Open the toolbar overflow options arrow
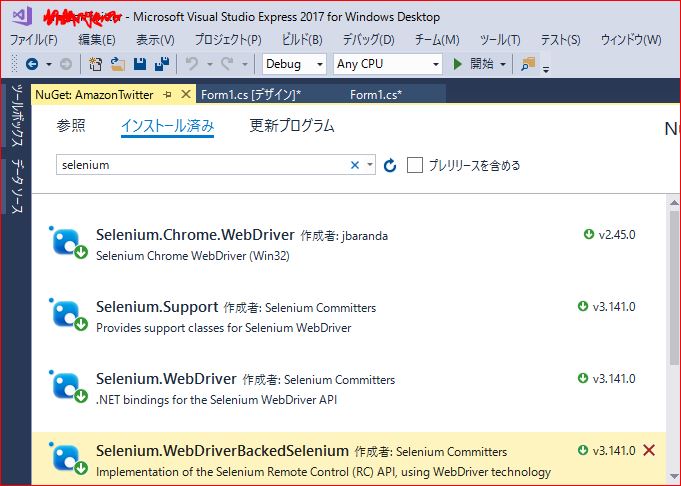Image resolution: width=681 pixels, height=486 pixels. [x=546, y=68]
